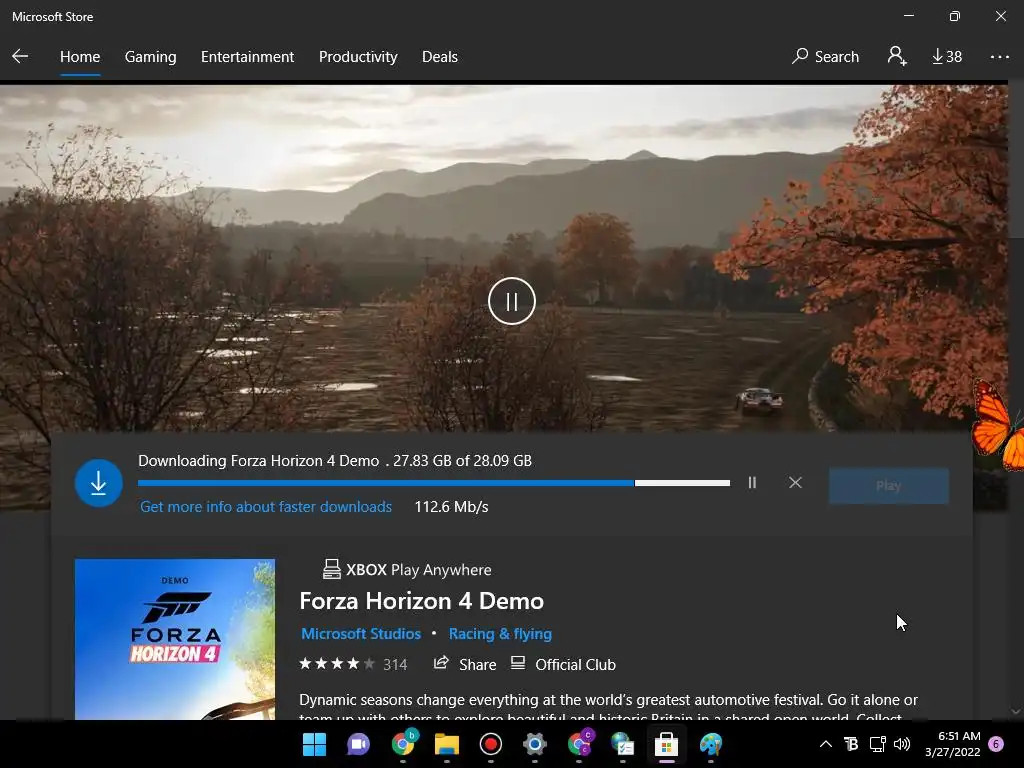Open network status tray icon
The width and height of the screenshot is (1024, 768).
click(x=877, y=744)
